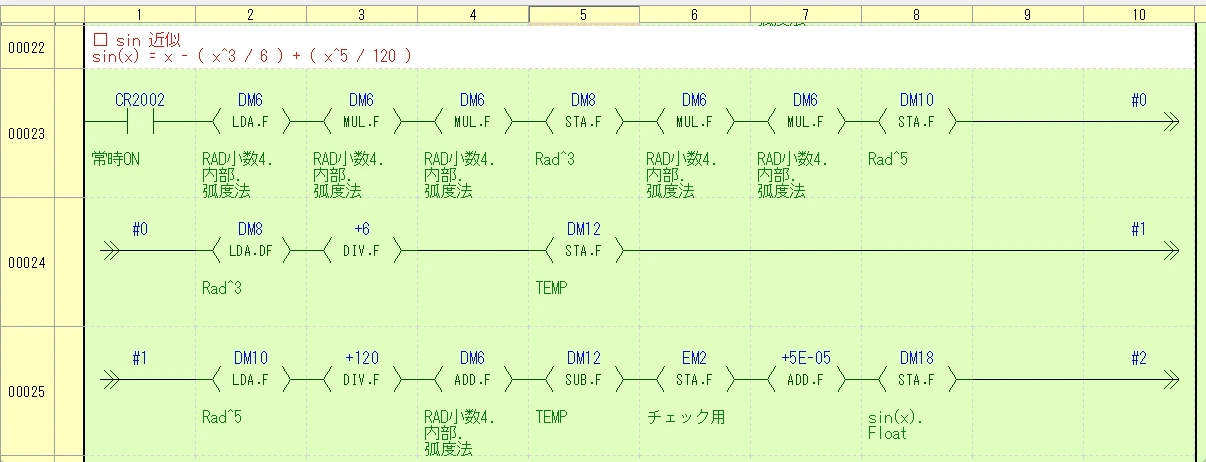Click column header 10

click(1138, 14)
